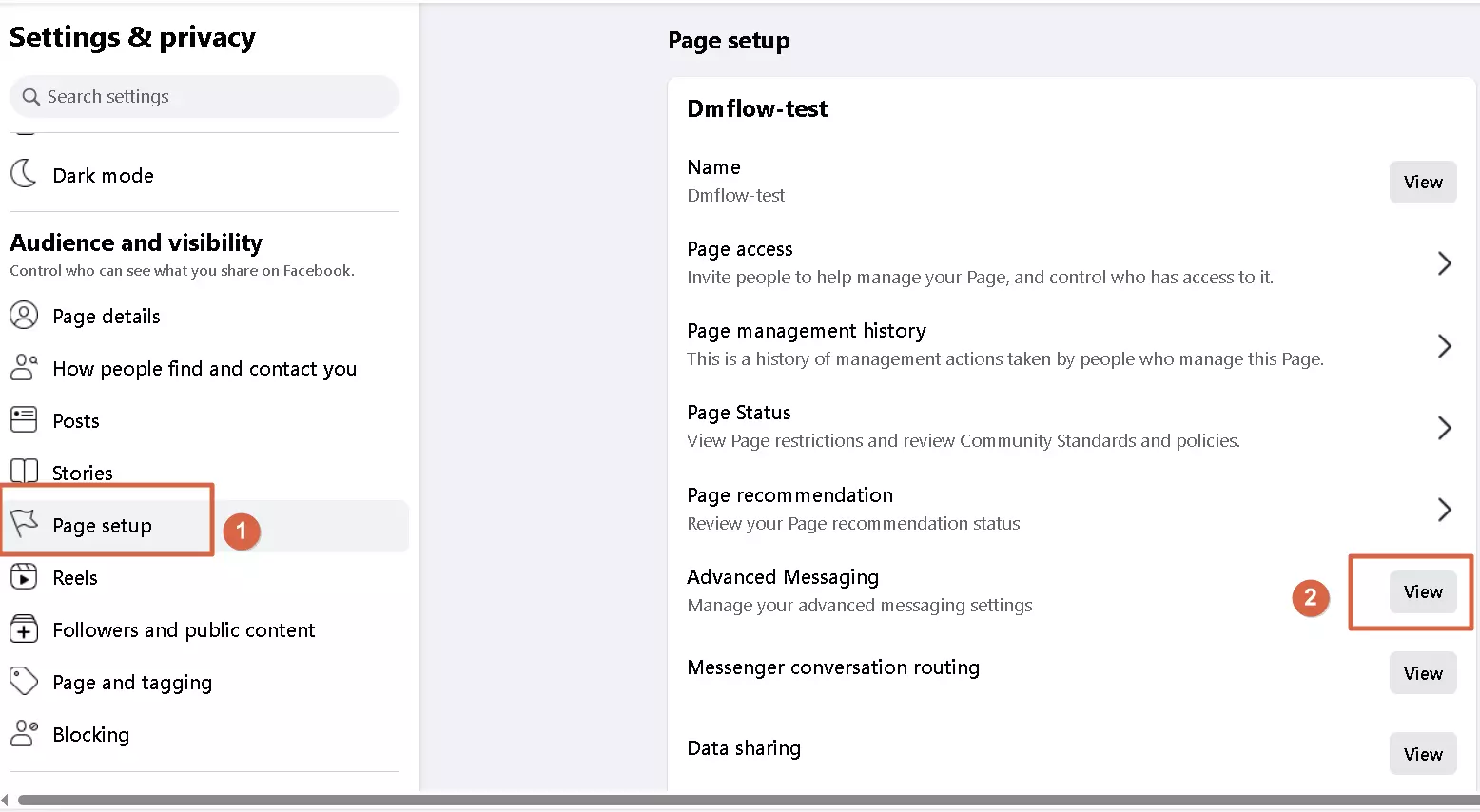The height and width of the screenshot is (812, 1480).
Task: Expand Page management history chevron
Action: coord(1444,345)
